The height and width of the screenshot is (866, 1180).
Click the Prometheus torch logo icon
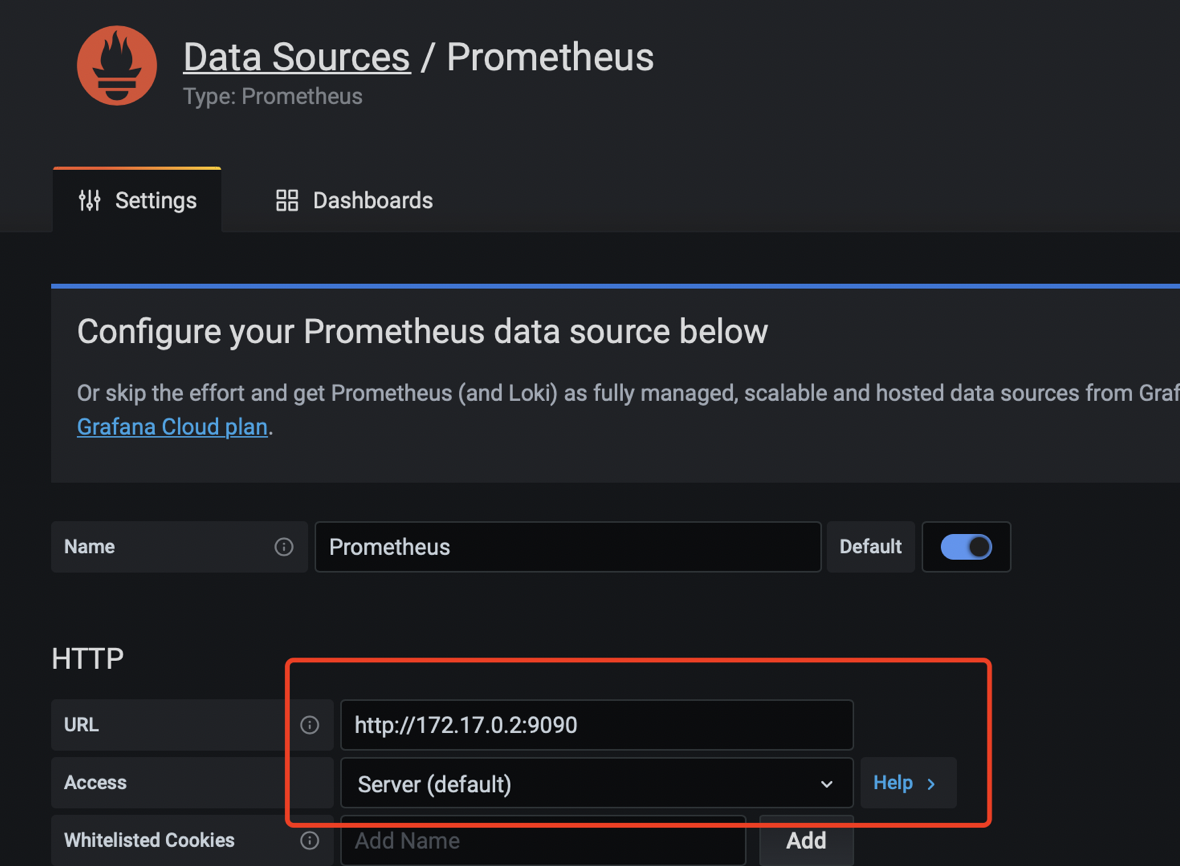(117, 66)
